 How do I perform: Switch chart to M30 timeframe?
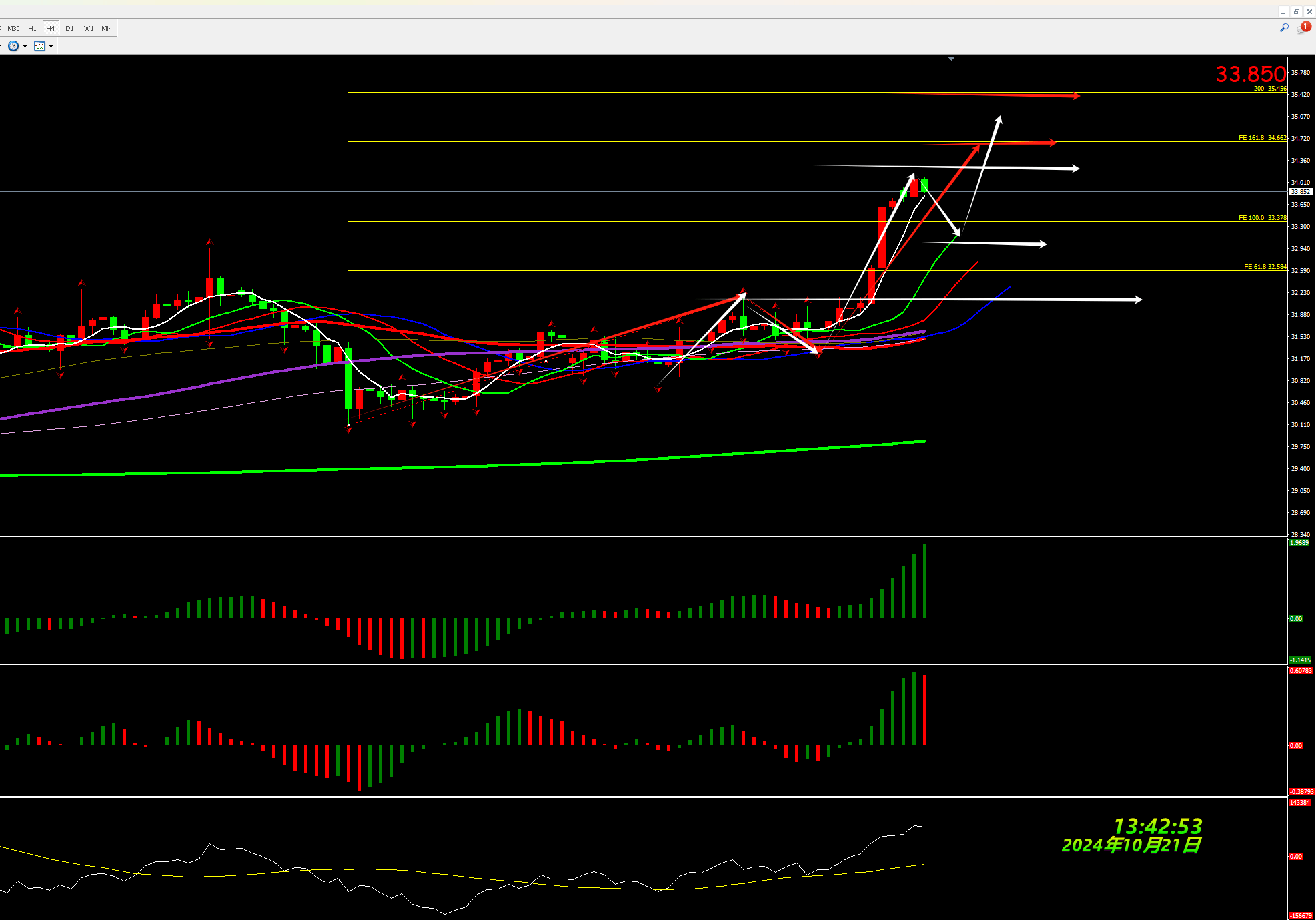(13, 28)
